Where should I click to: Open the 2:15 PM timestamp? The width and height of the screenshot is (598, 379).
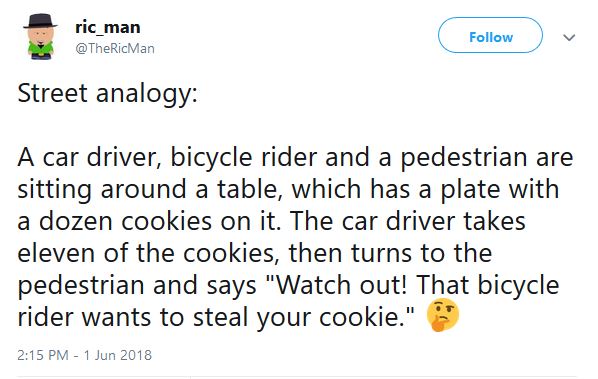point(43,355)
